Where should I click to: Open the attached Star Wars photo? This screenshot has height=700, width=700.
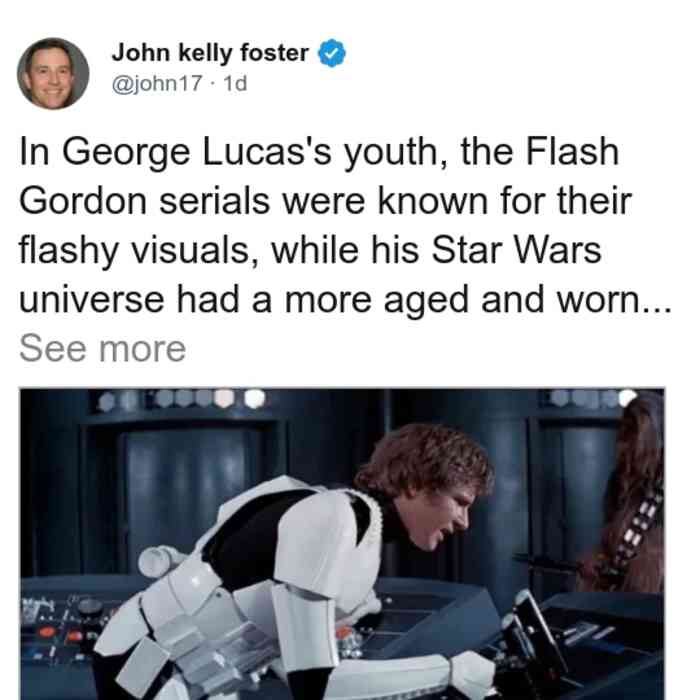342,544
